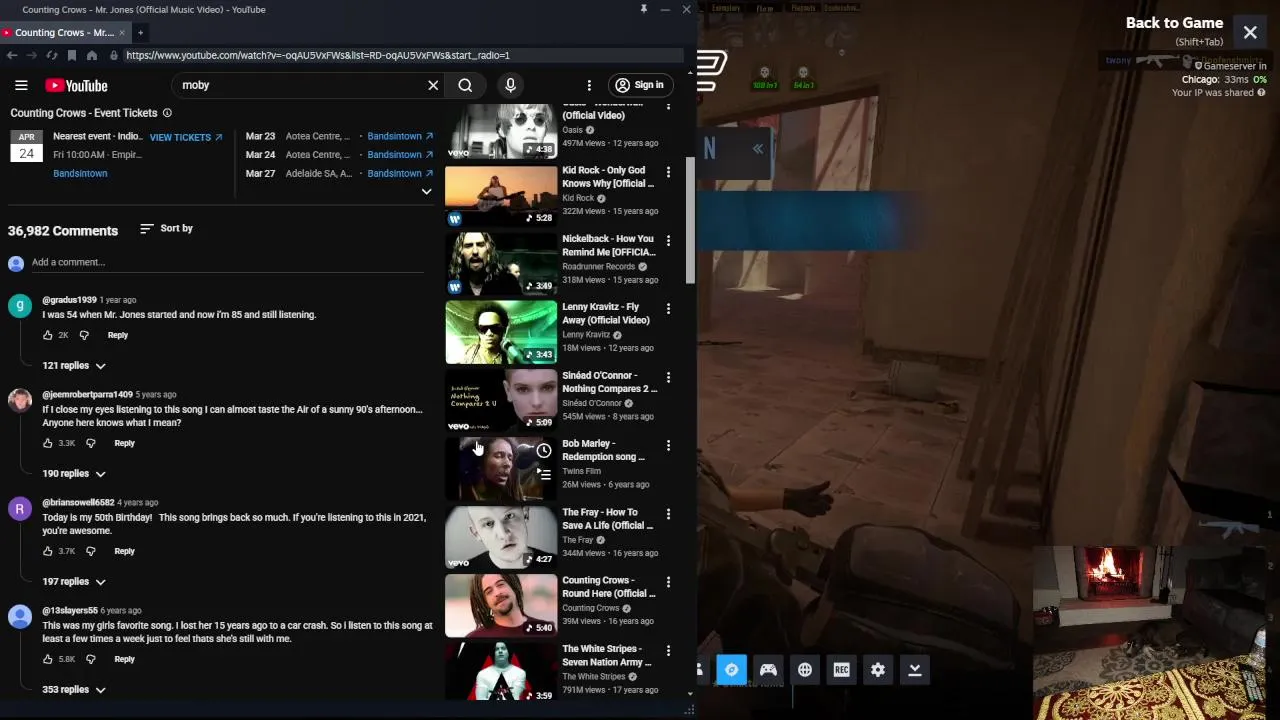Reply to the @gradus1939 comment
Screen dimensions: 1280x720
118,335
